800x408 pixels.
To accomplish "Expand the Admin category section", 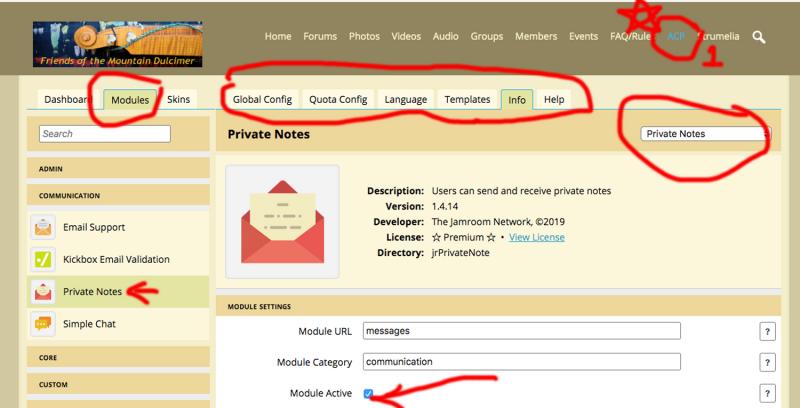I will click(118, 168).
